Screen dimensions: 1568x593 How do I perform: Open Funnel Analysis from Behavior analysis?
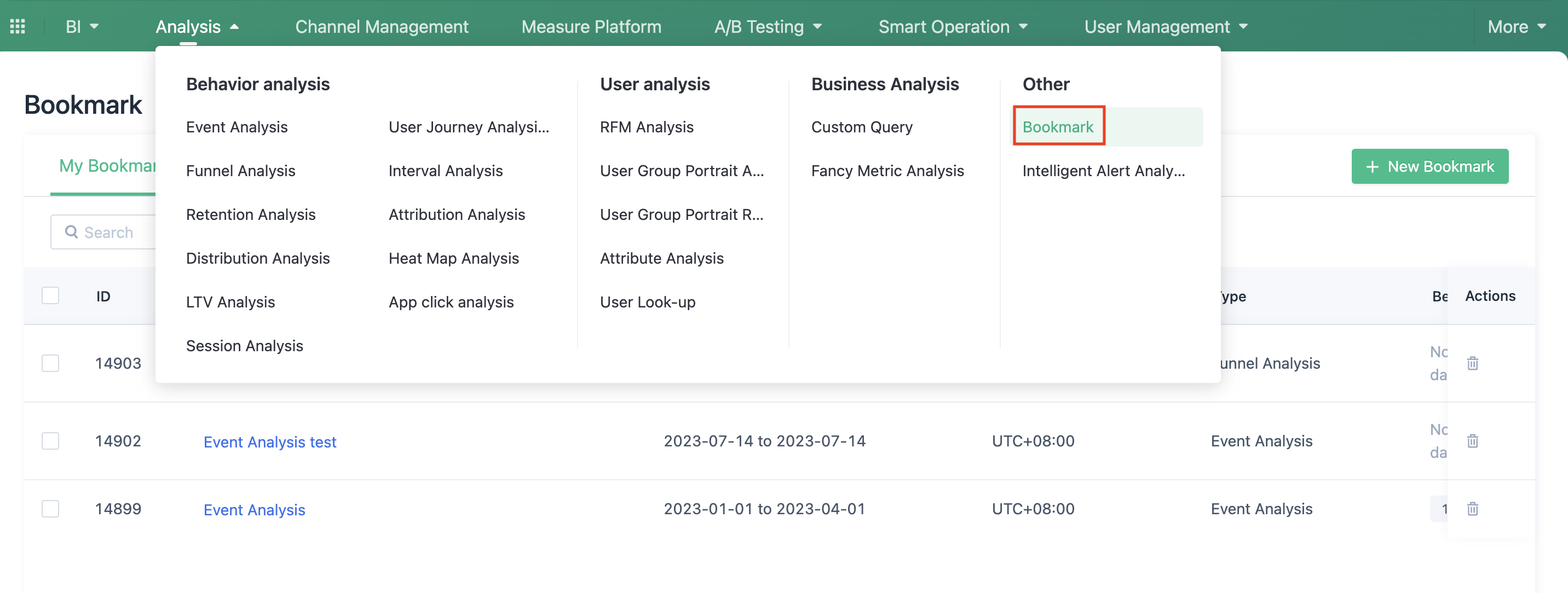coord(240,171)
